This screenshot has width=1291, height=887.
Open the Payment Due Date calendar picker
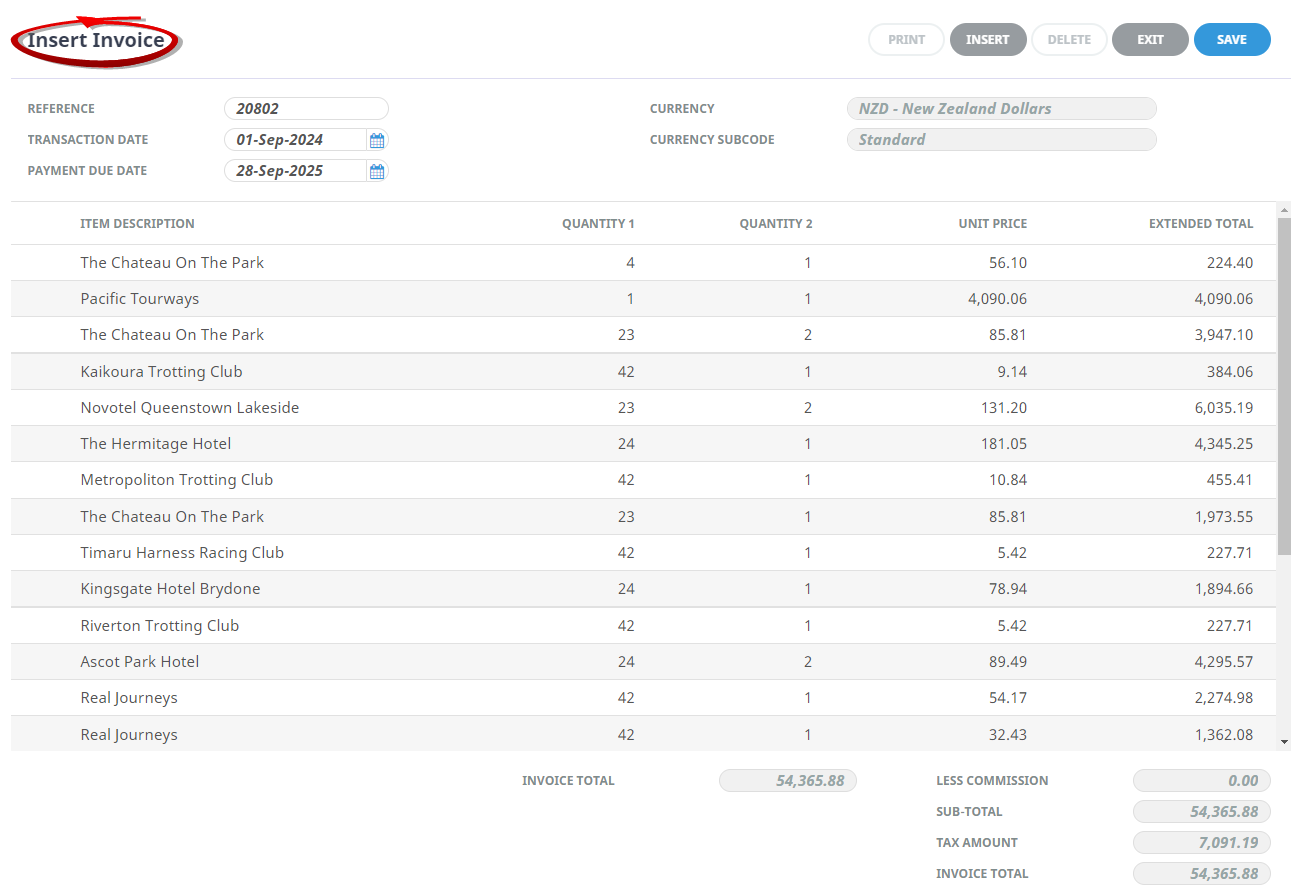pyautogui.click(x=377, y=171)
